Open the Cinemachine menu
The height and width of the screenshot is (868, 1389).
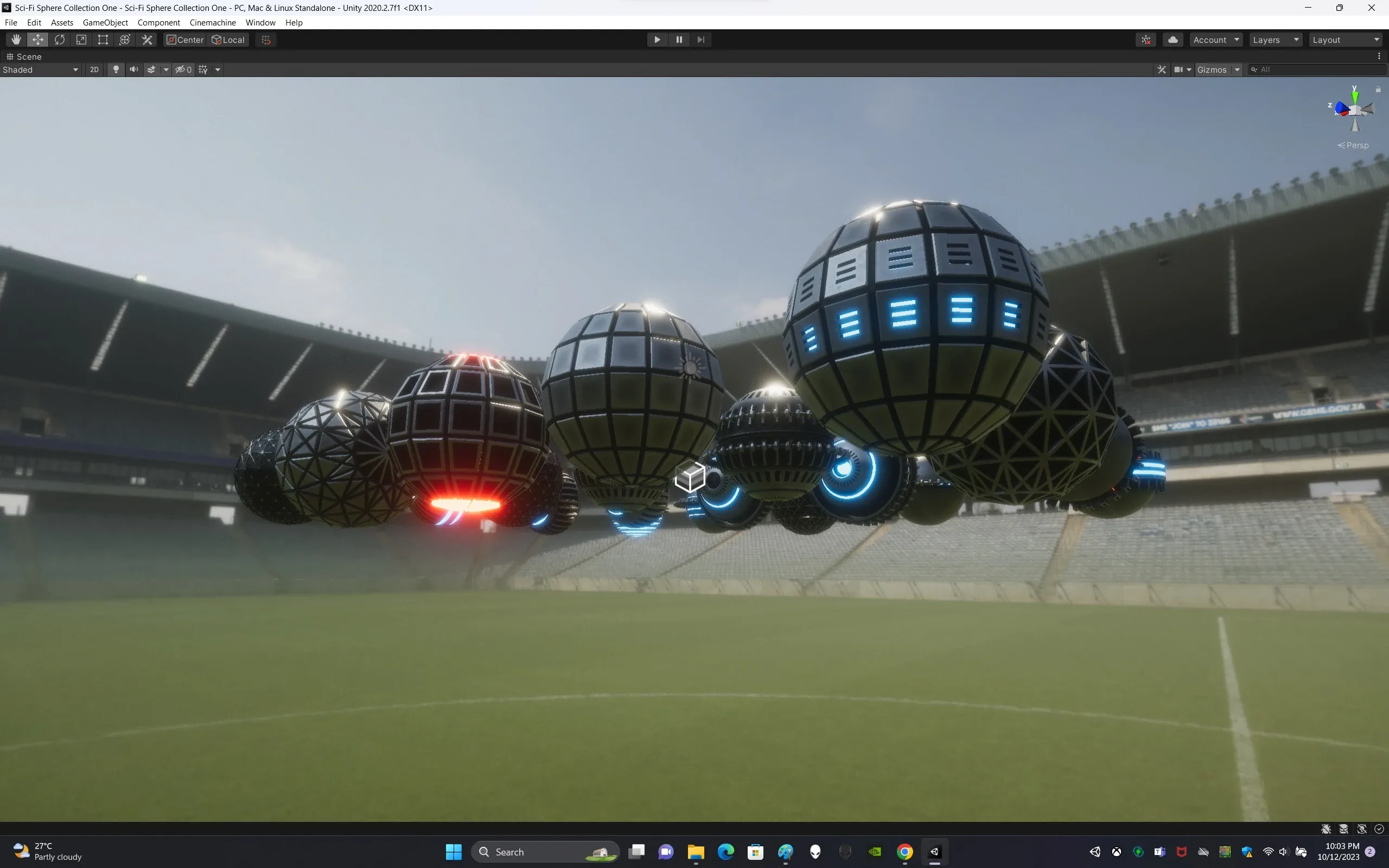click(x=212, y=22)
